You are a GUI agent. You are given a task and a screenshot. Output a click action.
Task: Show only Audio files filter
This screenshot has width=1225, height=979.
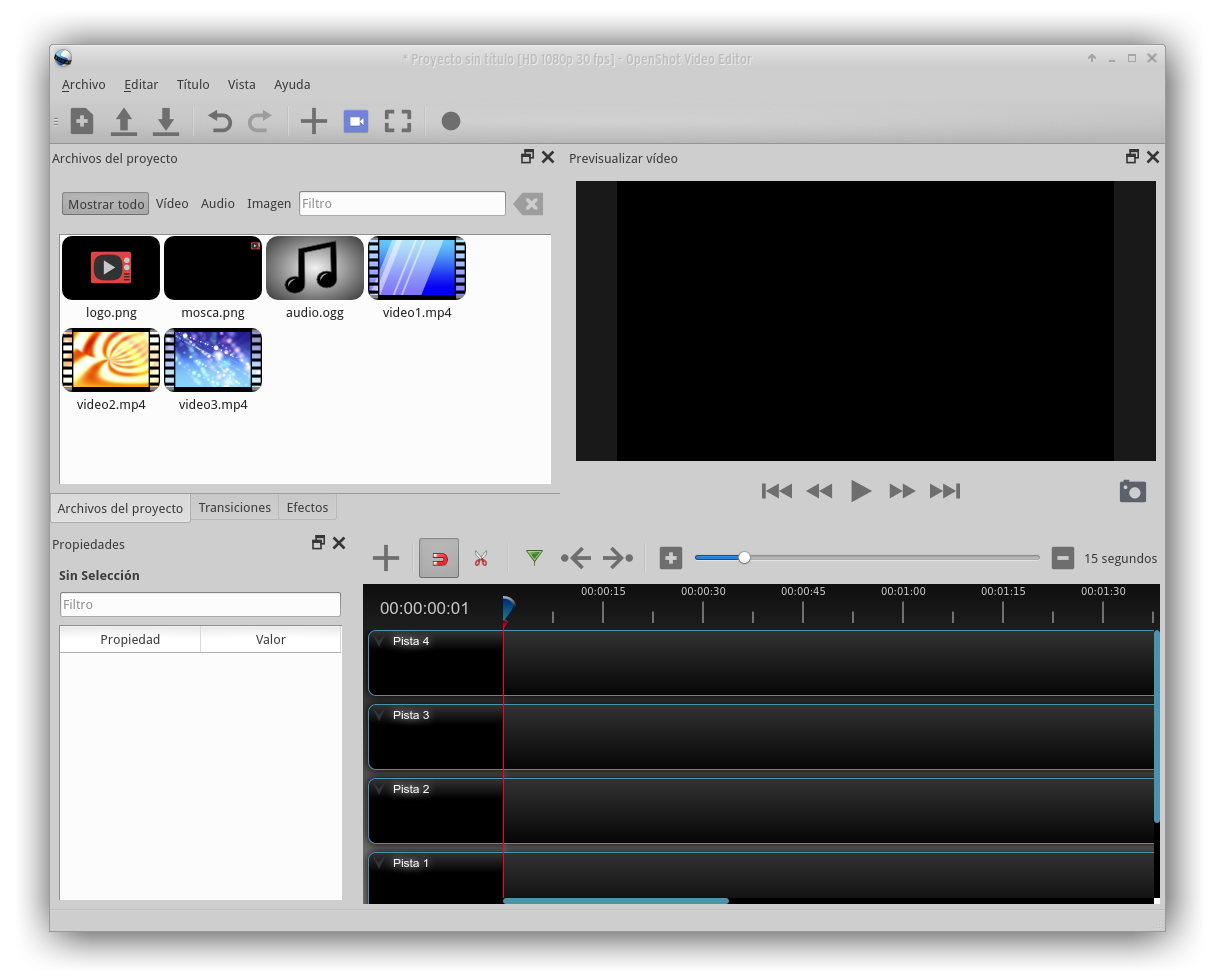(x=217, y=204)
